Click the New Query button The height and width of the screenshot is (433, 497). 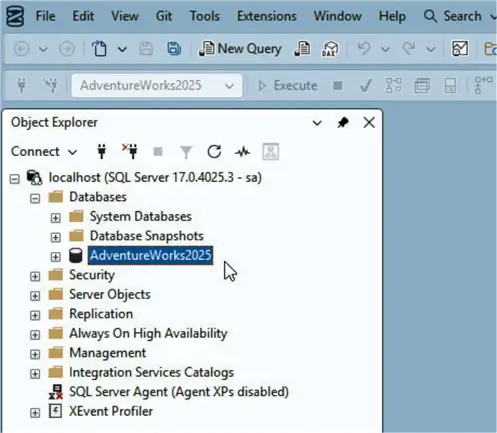[240, 49]
